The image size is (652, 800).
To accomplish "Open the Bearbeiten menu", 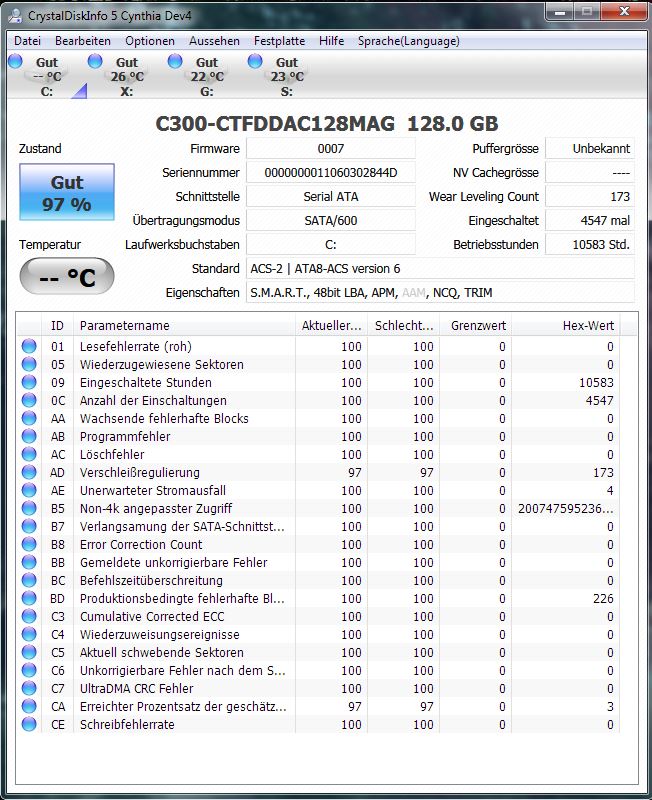I will [x=83, y=41].
